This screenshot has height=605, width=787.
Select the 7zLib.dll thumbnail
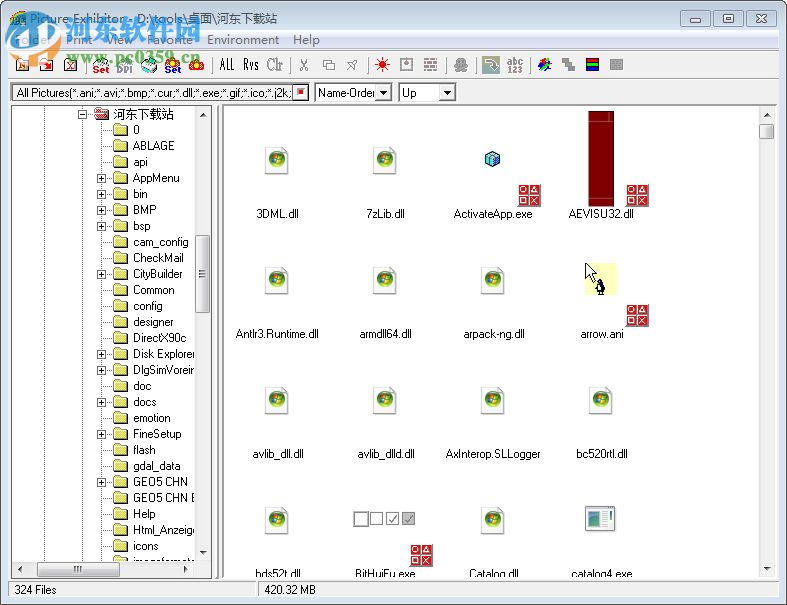385,161
